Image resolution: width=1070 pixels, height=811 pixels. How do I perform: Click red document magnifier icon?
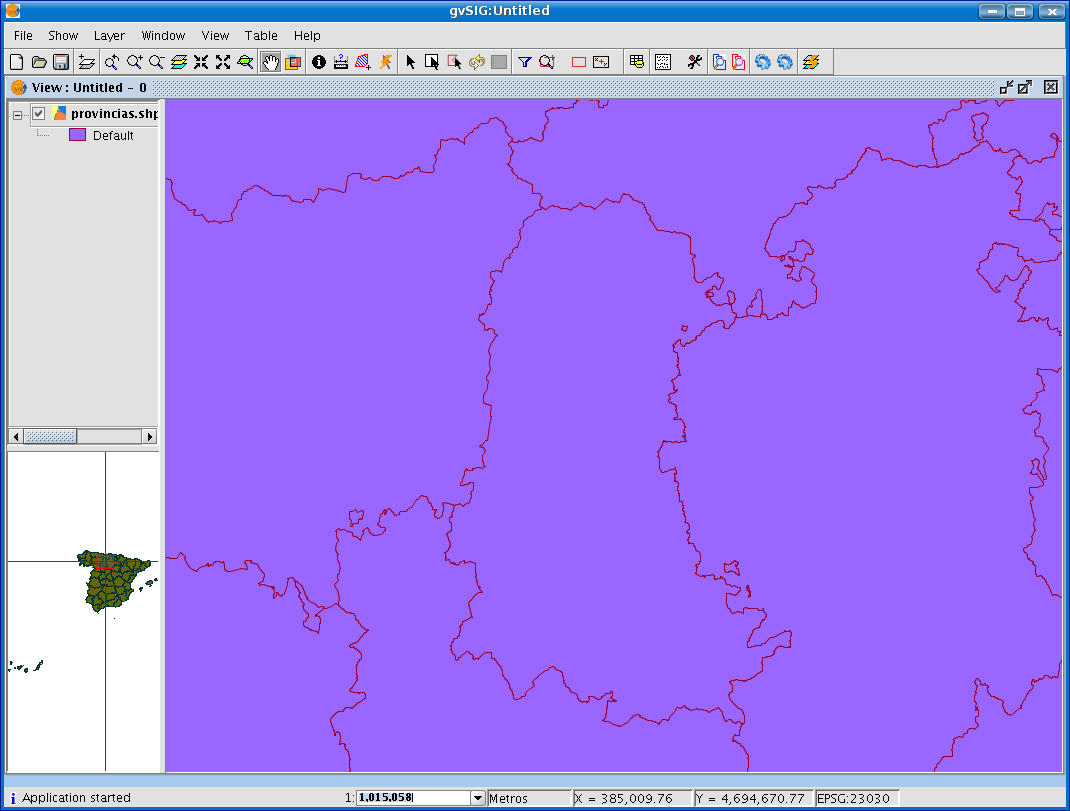(738, 62)
